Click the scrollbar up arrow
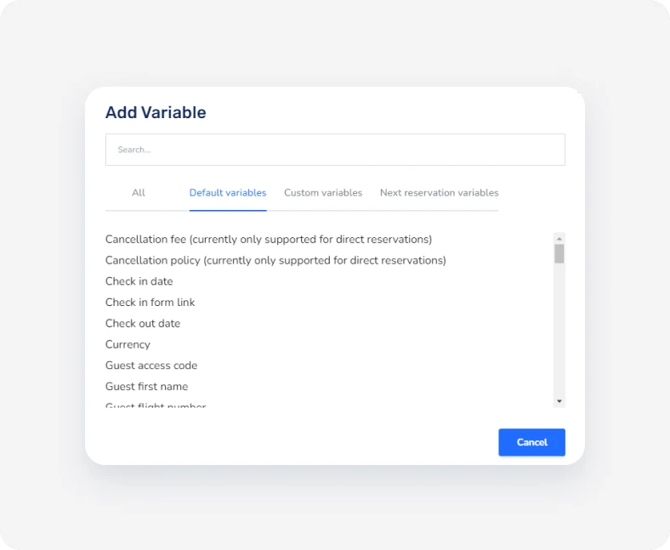The image size is (670, 550). coord(559,238)
